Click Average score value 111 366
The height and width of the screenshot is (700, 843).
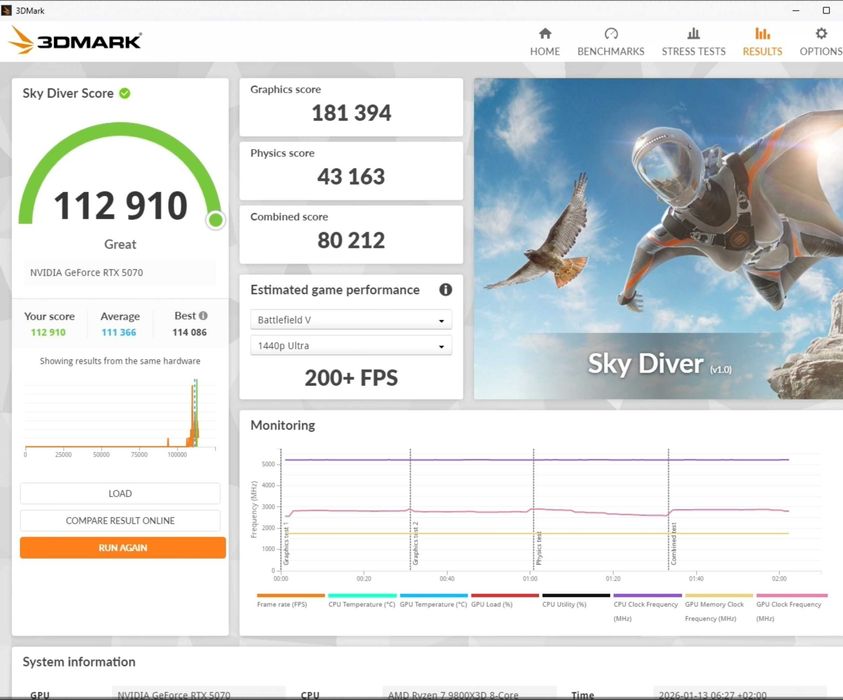click(x=119, y=332)
